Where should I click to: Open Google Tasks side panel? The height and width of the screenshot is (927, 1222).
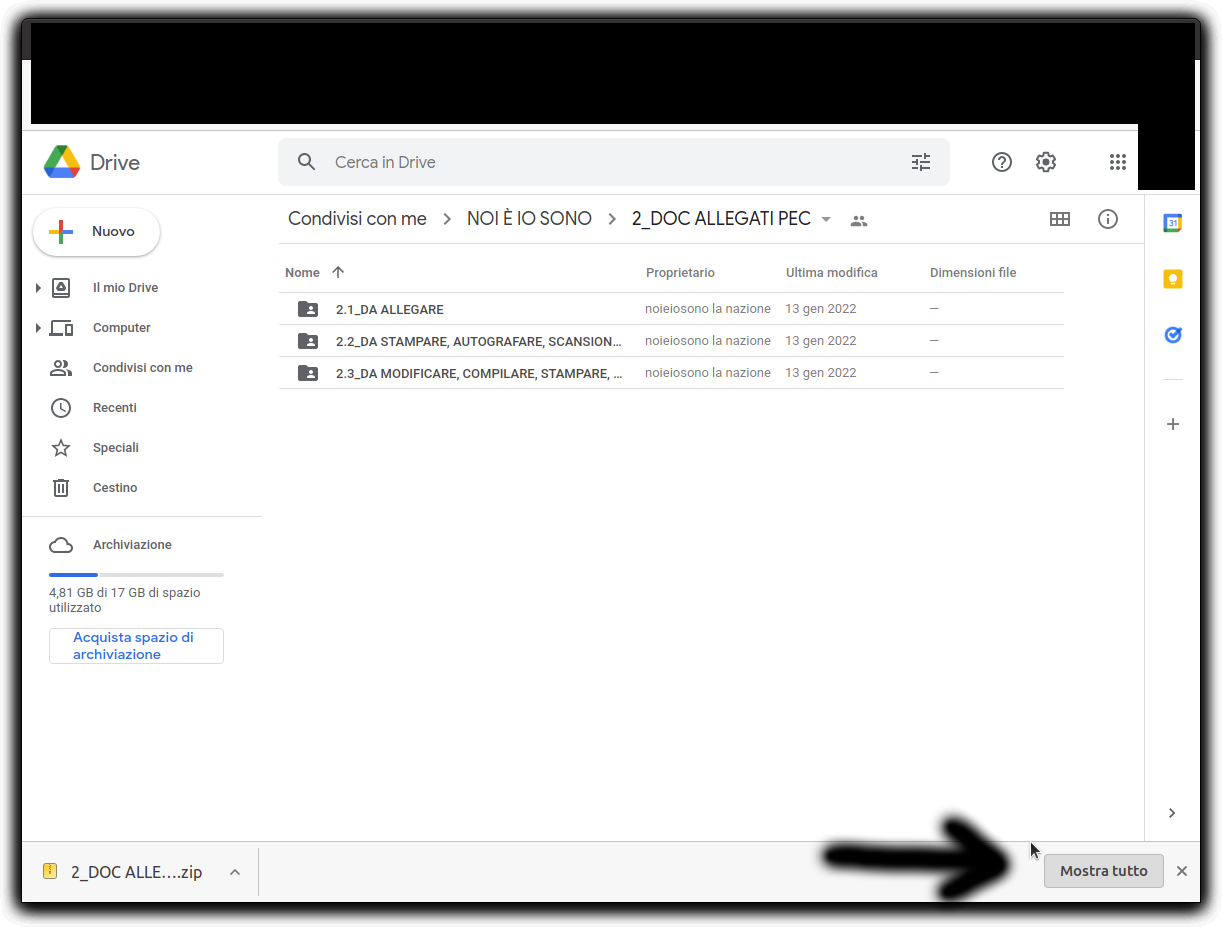(1172, 335)
